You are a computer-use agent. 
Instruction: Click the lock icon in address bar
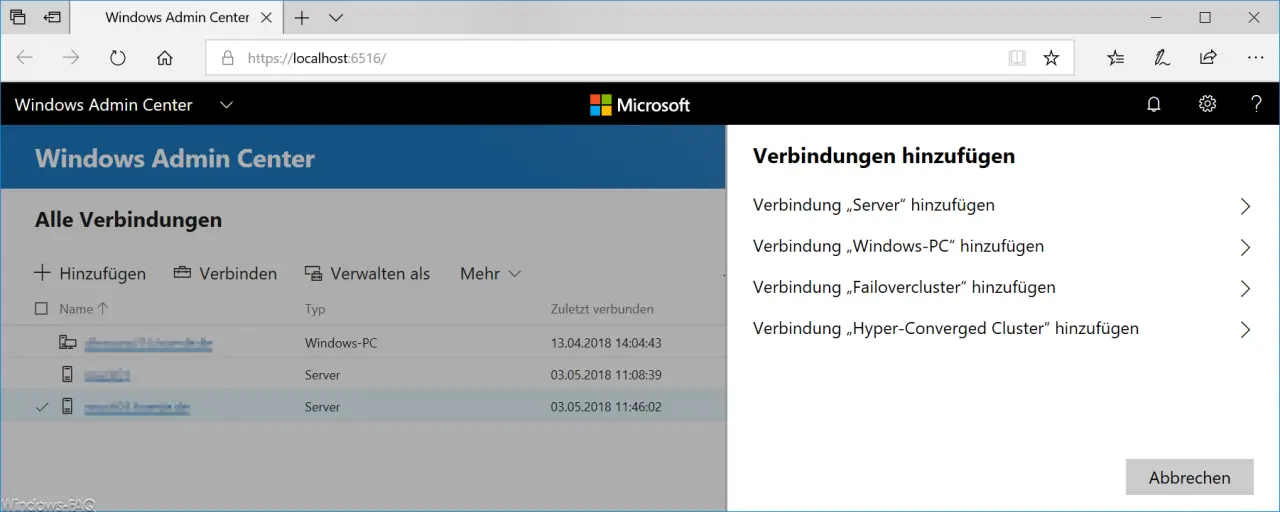[227, 58]
